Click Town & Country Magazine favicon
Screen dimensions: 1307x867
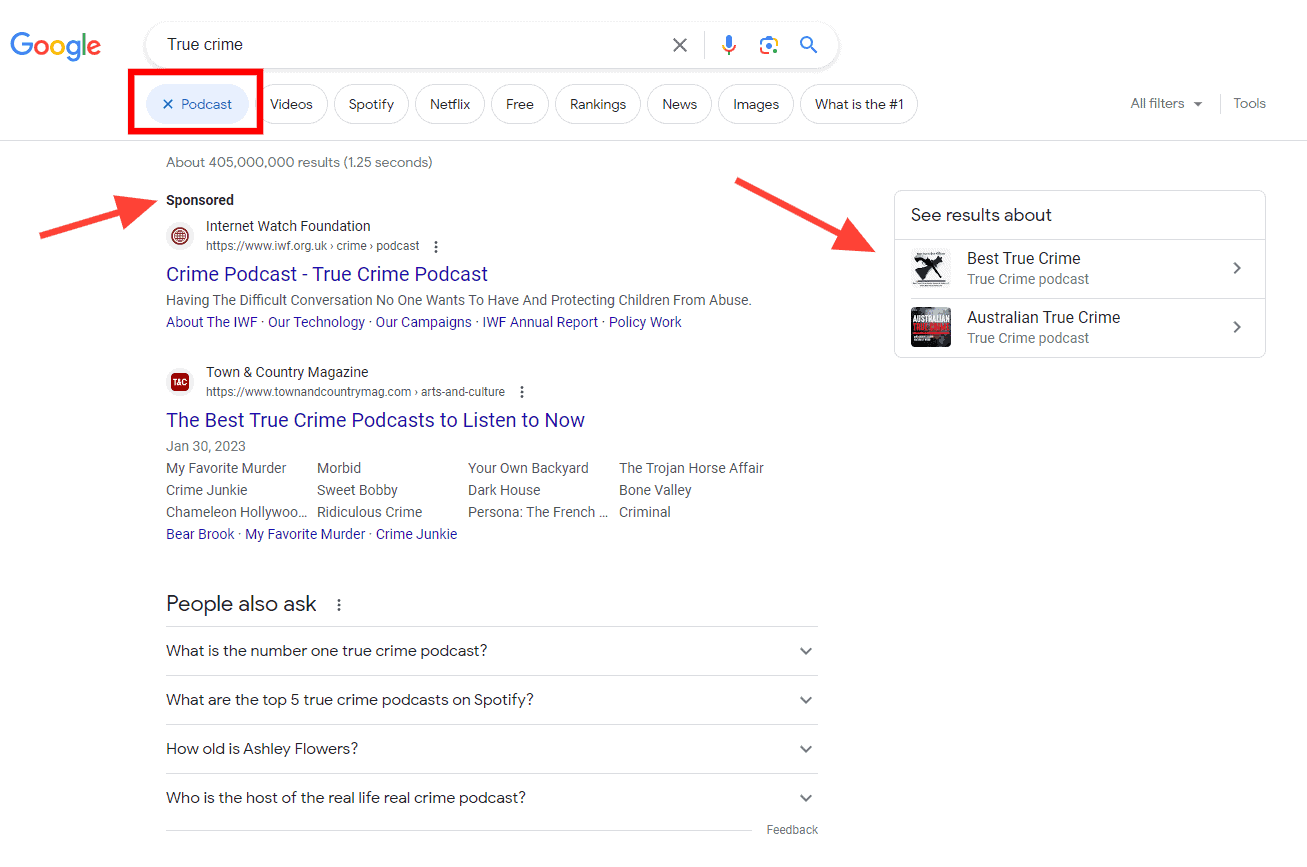(x=180, y=382)
